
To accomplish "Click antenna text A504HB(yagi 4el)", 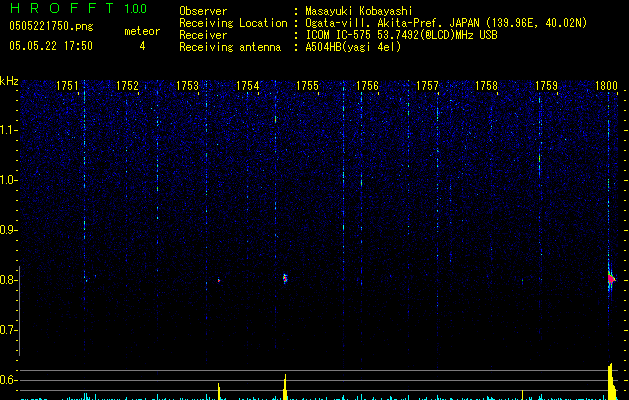I will coord(353,47).
